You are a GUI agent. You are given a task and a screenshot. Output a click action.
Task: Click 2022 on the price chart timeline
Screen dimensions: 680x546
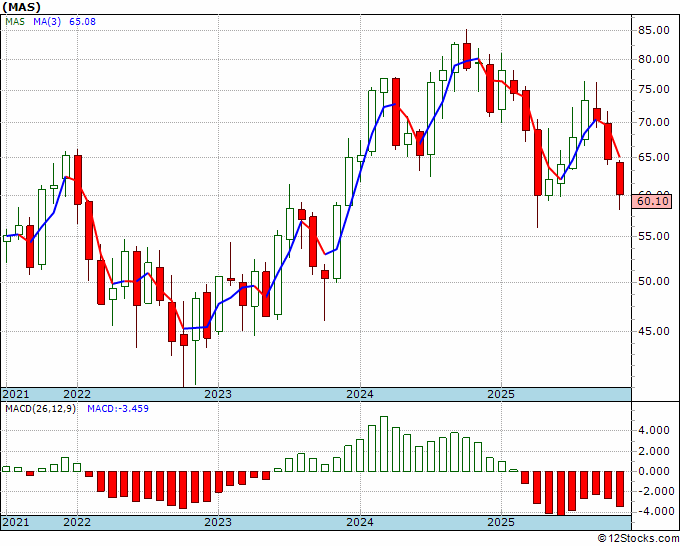tap(77, 394)
